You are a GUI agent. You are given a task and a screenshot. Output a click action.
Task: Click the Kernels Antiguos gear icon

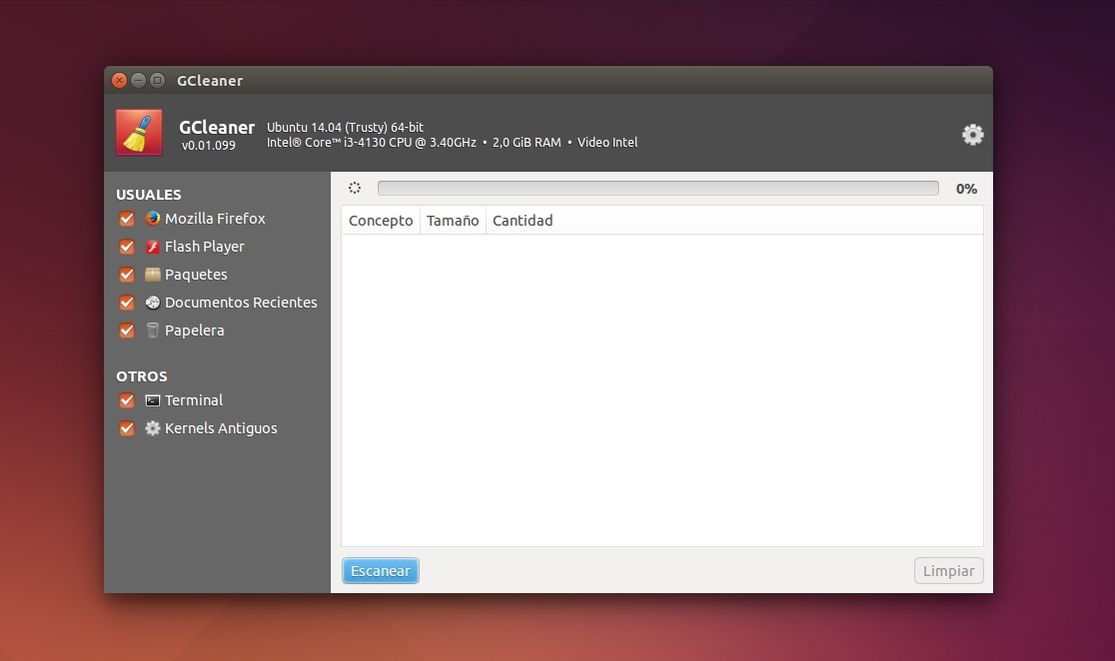pyautogui.click(x=152, y=428)
